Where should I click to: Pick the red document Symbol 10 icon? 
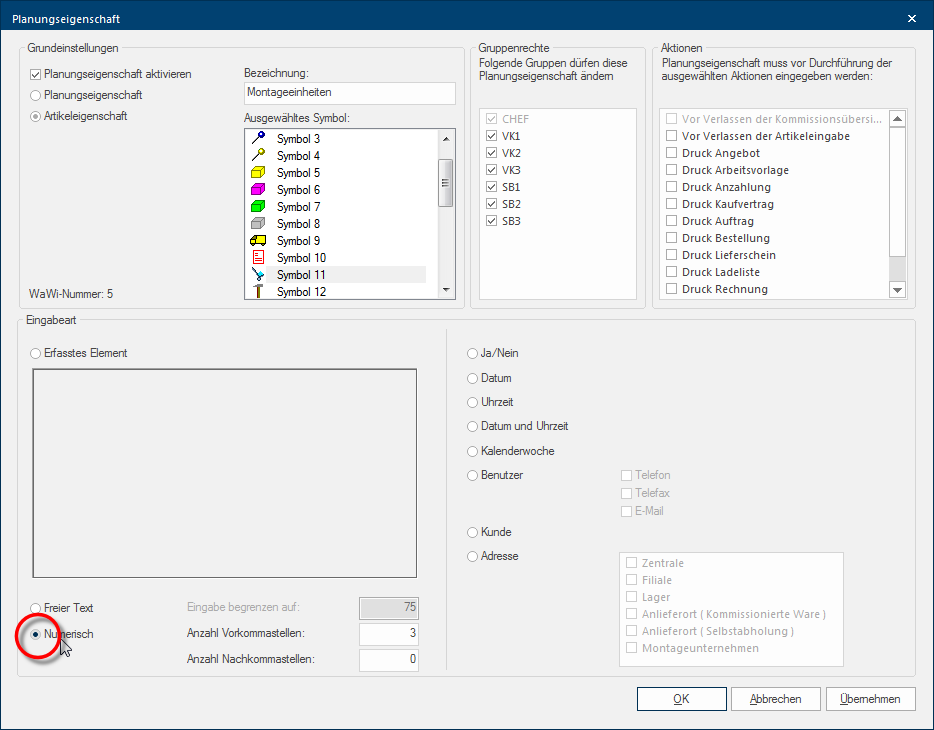(257, 257)
